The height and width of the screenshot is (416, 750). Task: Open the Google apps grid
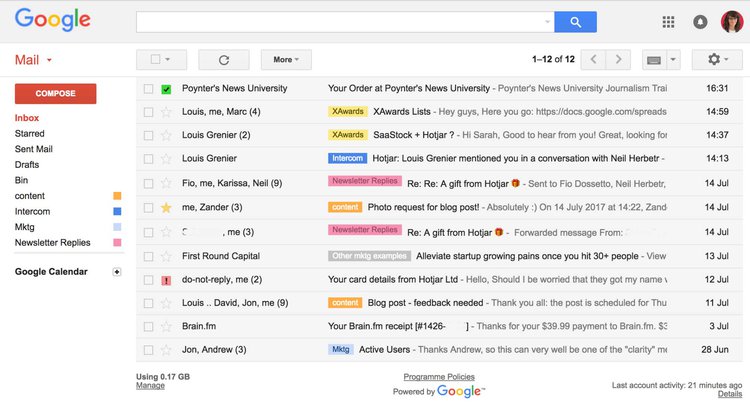[668, 22]
